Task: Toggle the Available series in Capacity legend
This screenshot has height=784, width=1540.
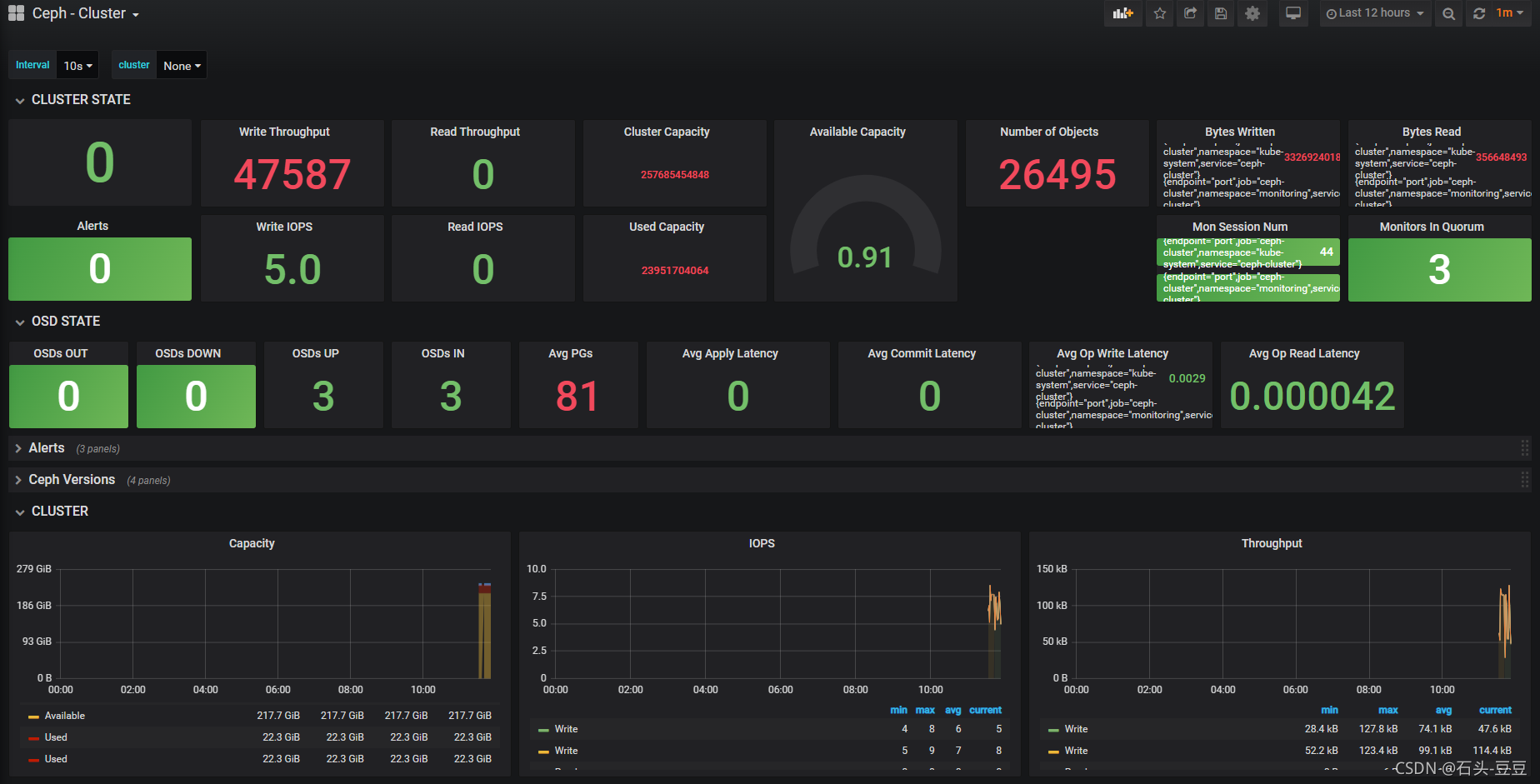Action: pos(65,716)
